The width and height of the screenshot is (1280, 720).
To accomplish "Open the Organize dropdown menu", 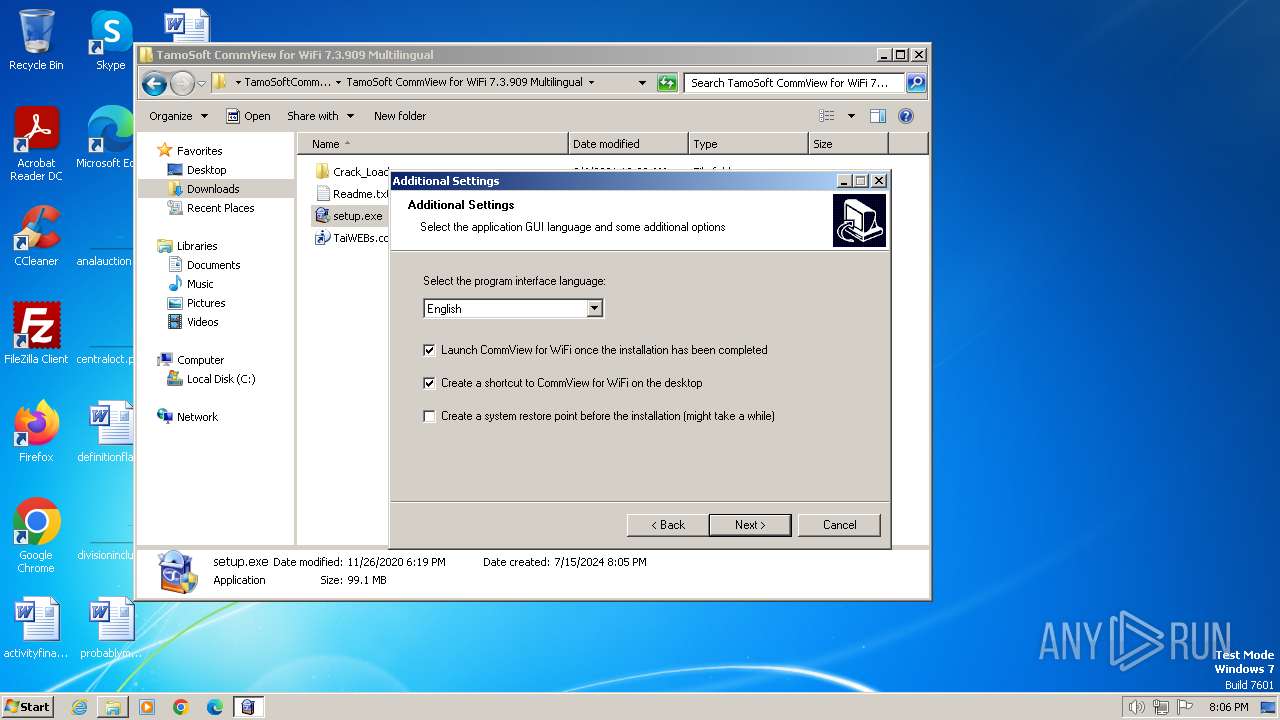I will [179, 116].
